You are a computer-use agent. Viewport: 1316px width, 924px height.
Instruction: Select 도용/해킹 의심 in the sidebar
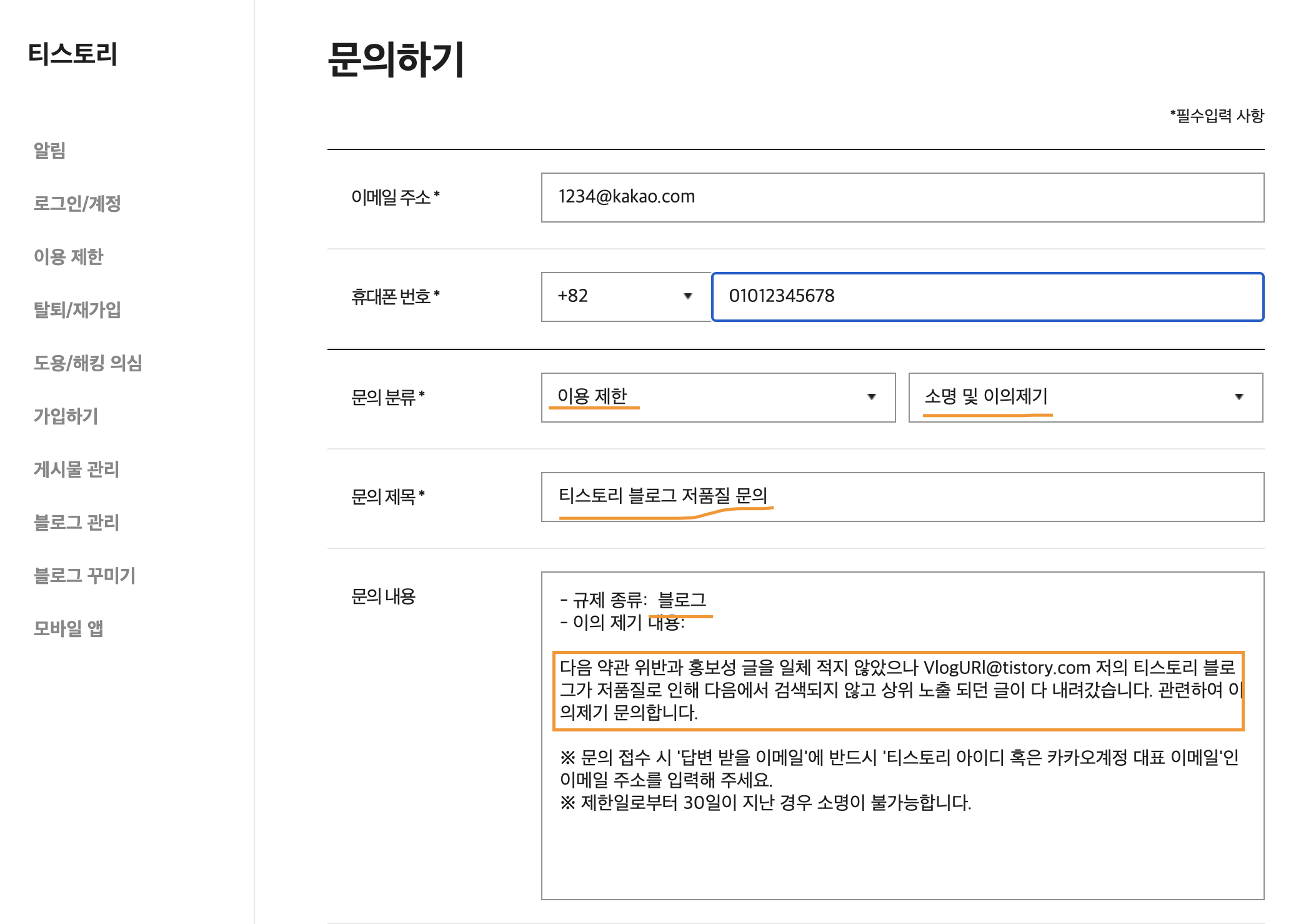pyautogui.click(x=88, y=364)
